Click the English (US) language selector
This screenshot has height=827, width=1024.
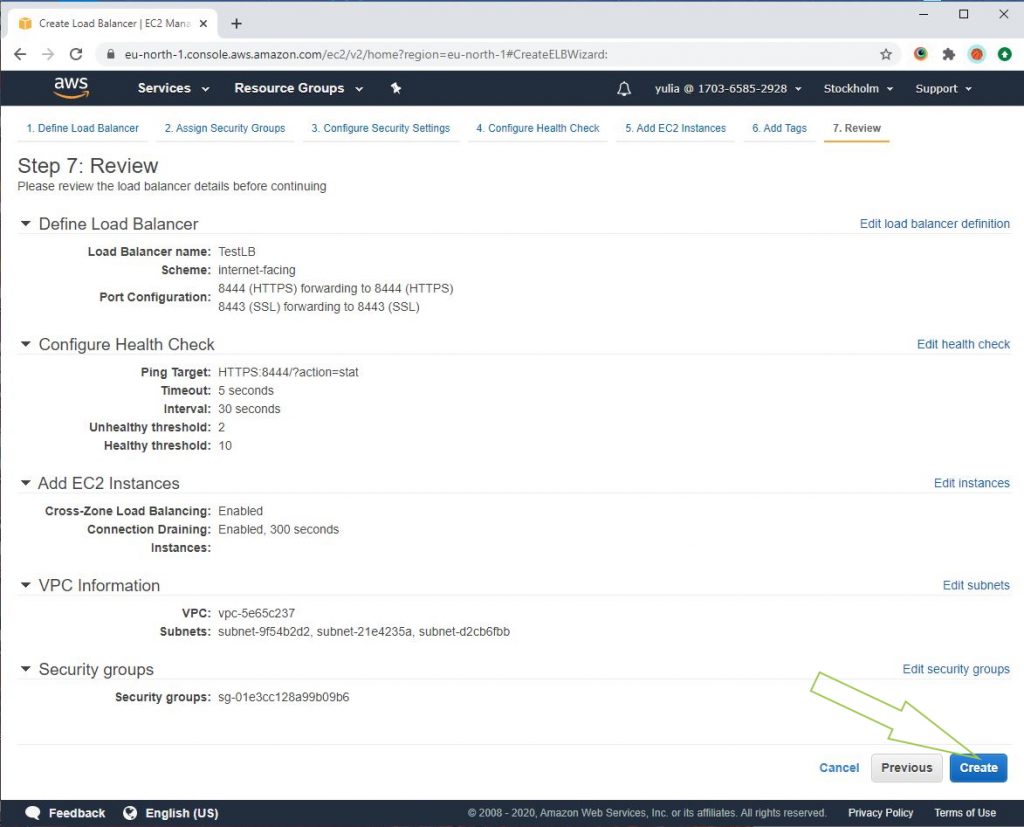(x=182, y=813)
